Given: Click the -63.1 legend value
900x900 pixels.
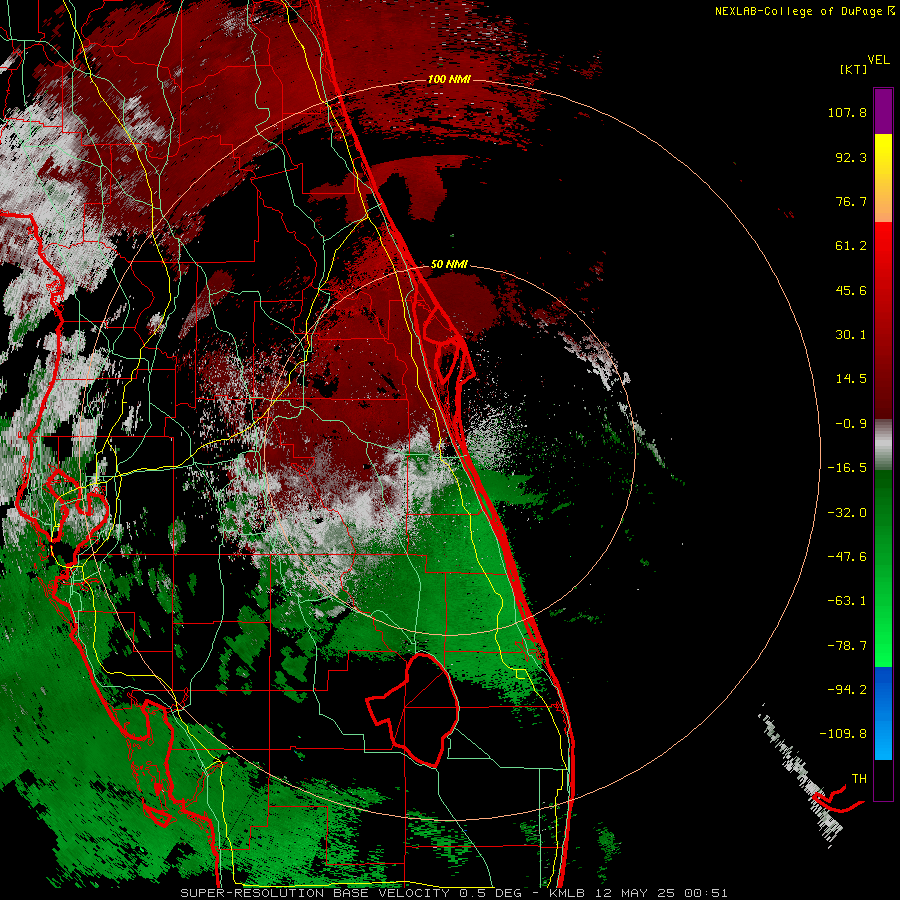Looking at the screenshot, I should [847, 601].
